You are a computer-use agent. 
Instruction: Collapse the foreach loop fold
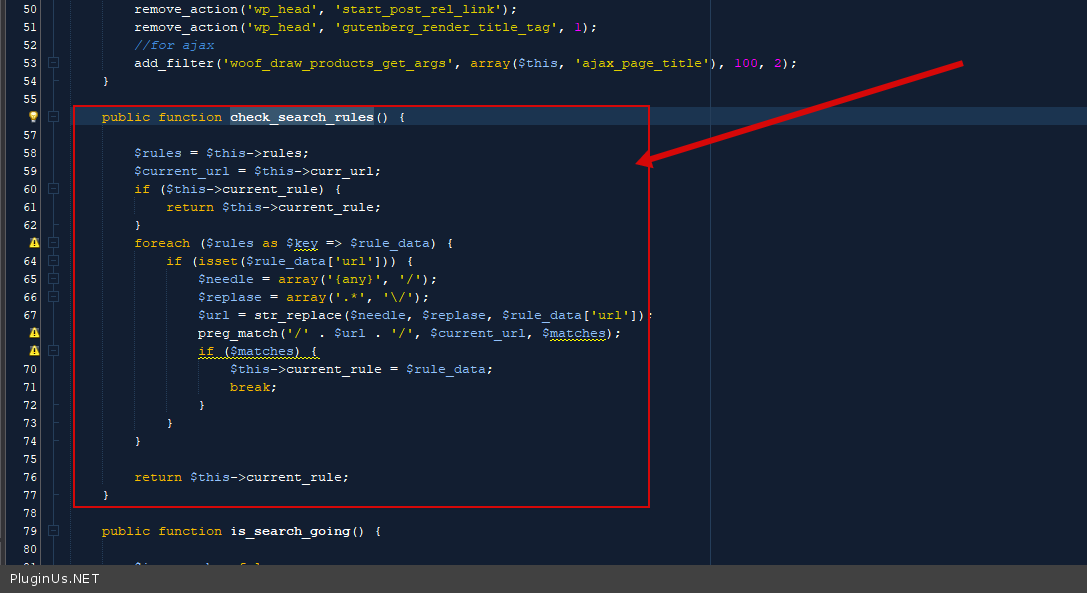pyautogui.click(x=53, y=243)
